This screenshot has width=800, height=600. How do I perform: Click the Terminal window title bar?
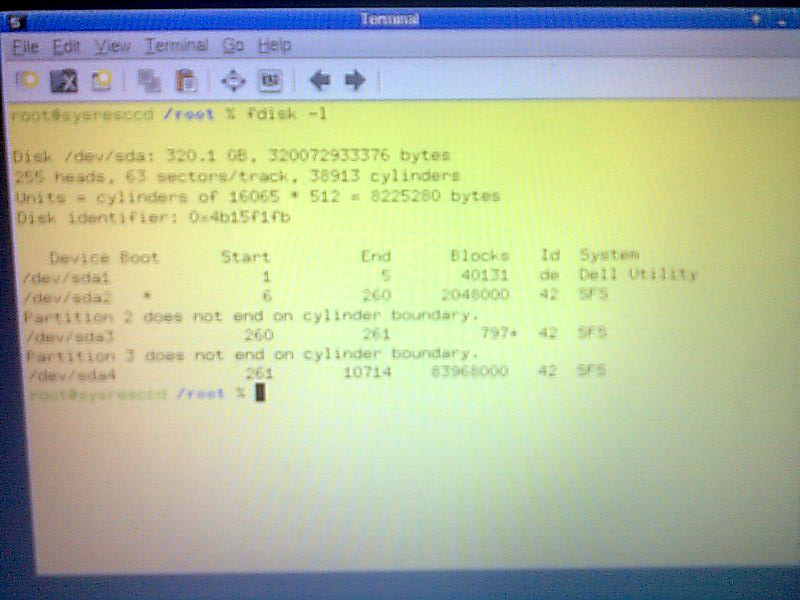point(389,19)
